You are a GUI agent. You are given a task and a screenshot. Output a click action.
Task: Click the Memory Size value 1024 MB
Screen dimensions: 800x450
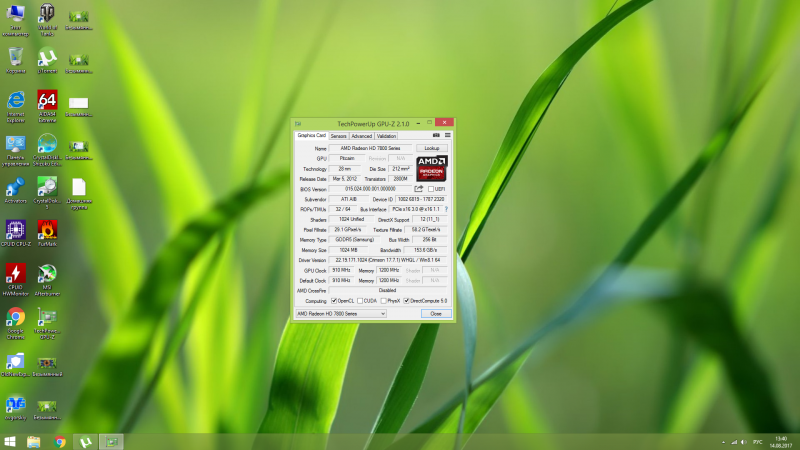pyautogui.click(x=348, y=250)
